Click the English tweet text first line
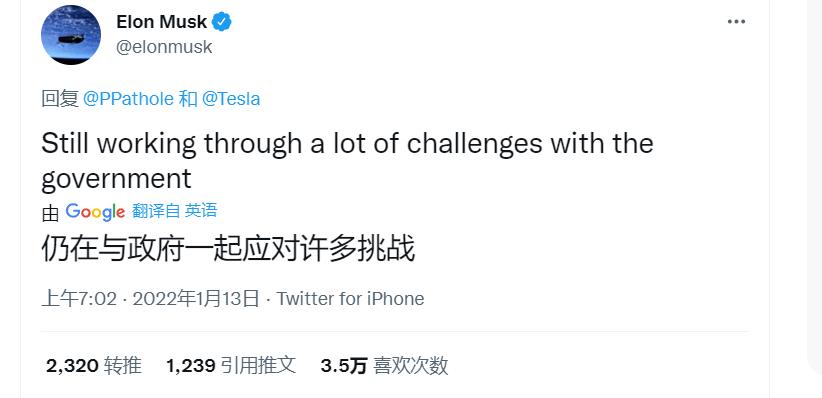 (347, 144)
